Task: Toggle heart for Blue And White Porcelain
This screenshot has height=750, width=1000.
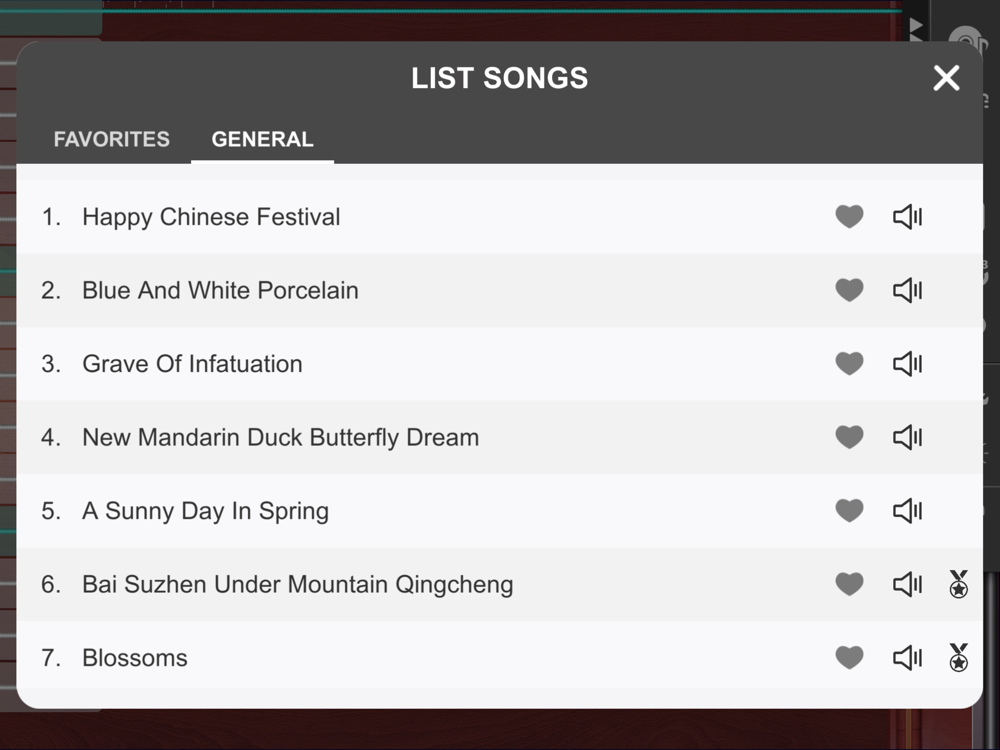Action: click(x=849, y=290)
